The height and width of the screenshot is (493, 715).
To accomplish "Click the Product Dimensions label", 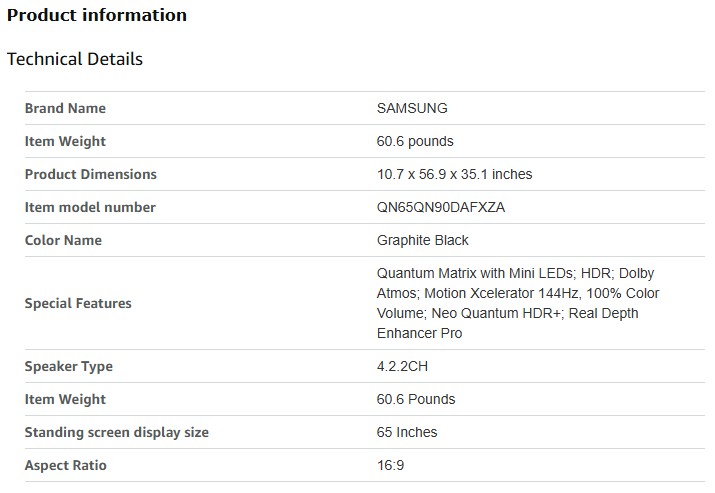I will [x=91, y=174].
